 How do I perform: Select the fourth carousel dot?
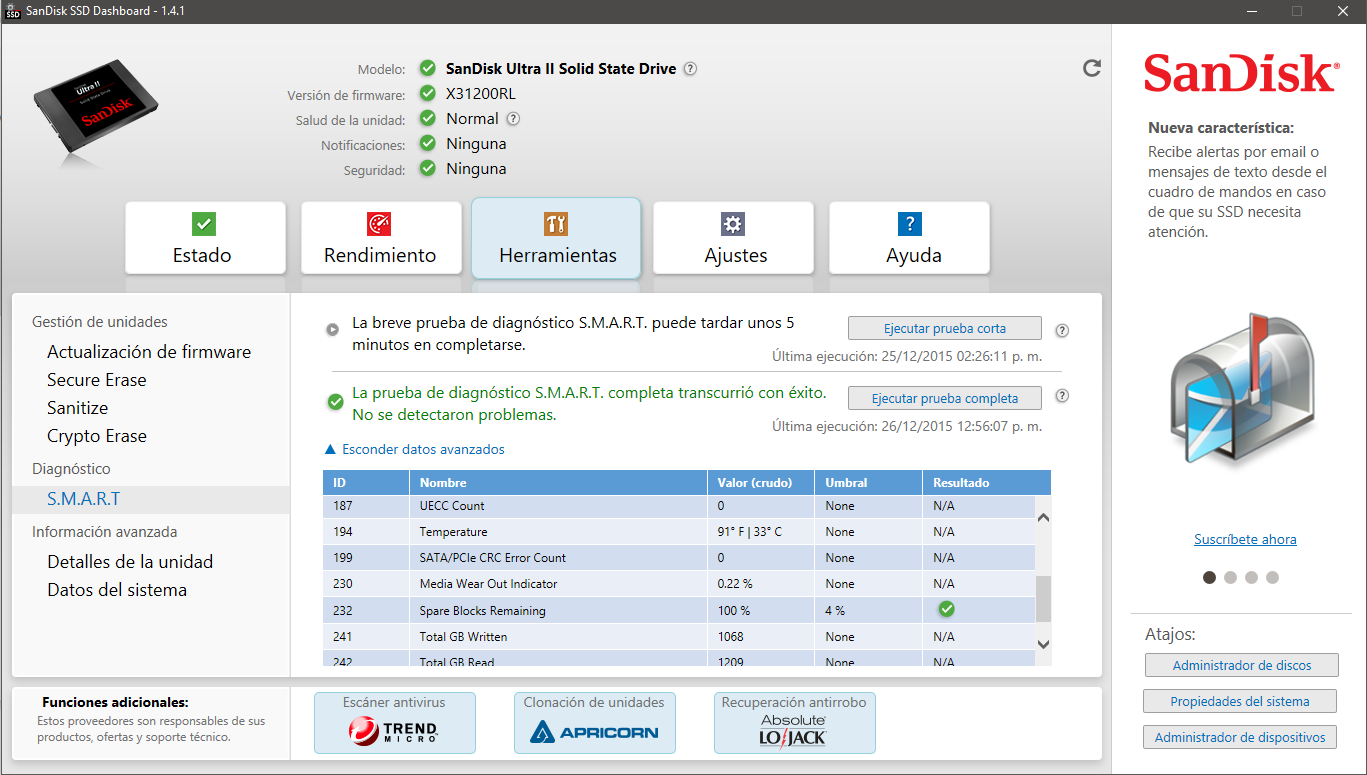1272,577
